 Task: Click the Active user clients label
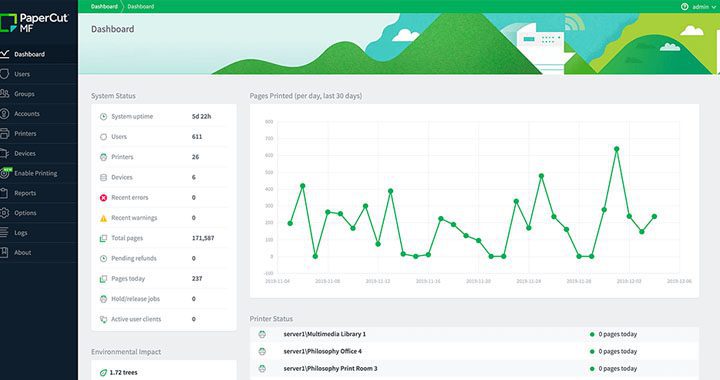(x=136, y=319)
